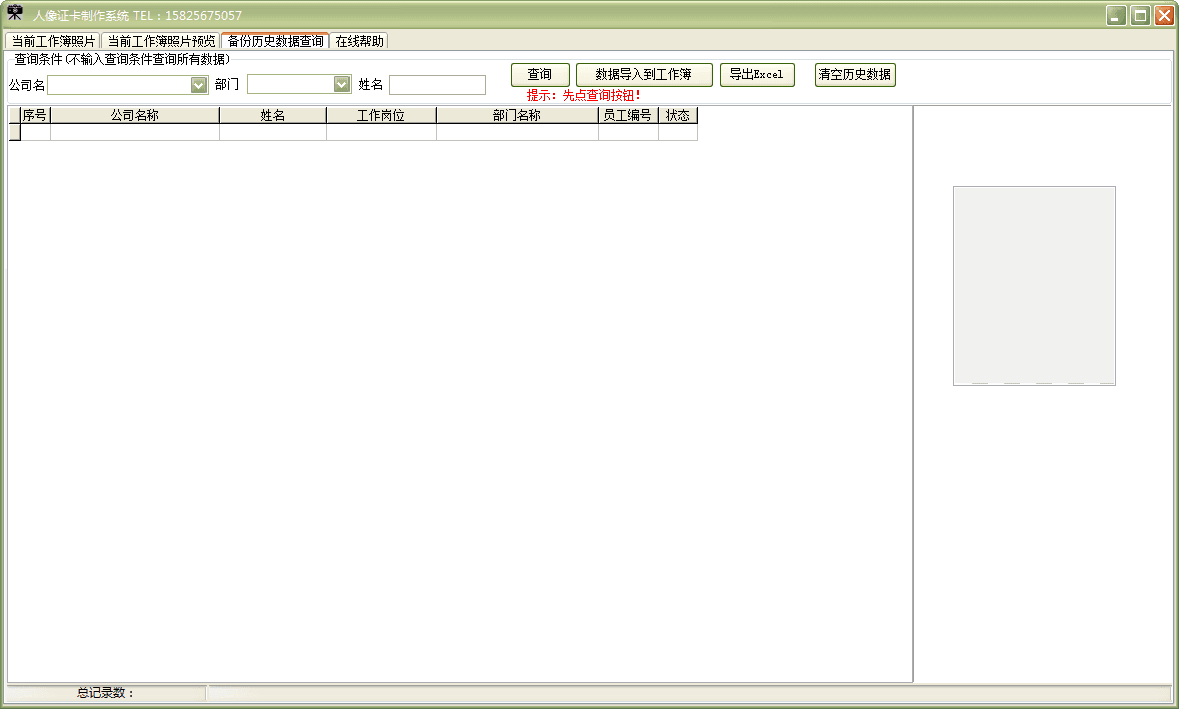Open the 当前工作簿照片 tab
This screenshot has width=1179, height=709.
[53, 41]
